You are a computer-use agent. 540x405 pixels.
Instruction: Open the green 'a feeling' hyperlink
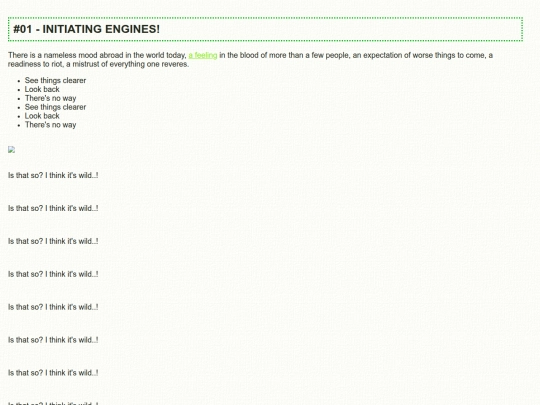pos(203,55)
